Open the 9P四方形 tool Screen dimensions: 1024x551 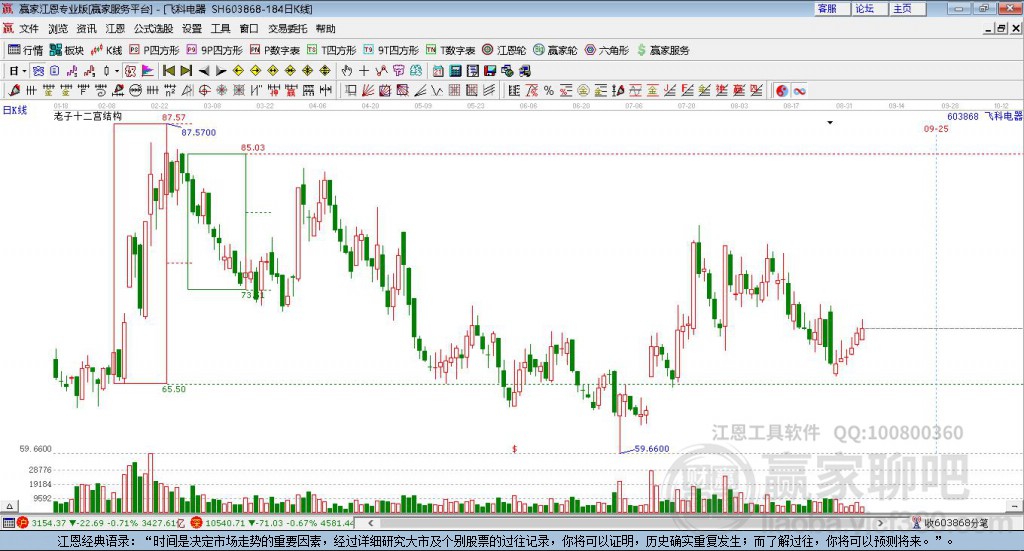214,50
